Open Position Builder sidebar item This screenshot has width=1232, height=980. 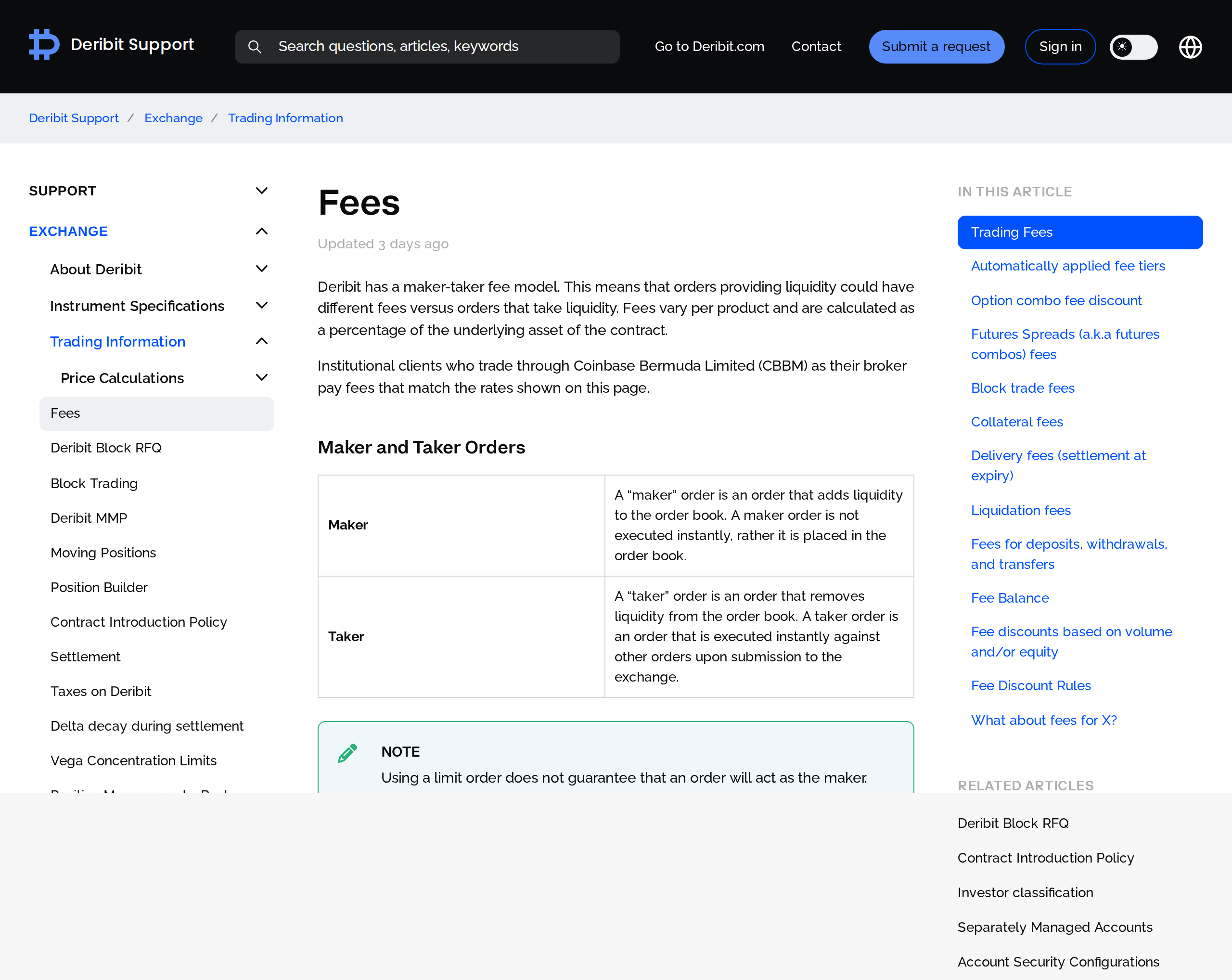click(x=99, y=587)
